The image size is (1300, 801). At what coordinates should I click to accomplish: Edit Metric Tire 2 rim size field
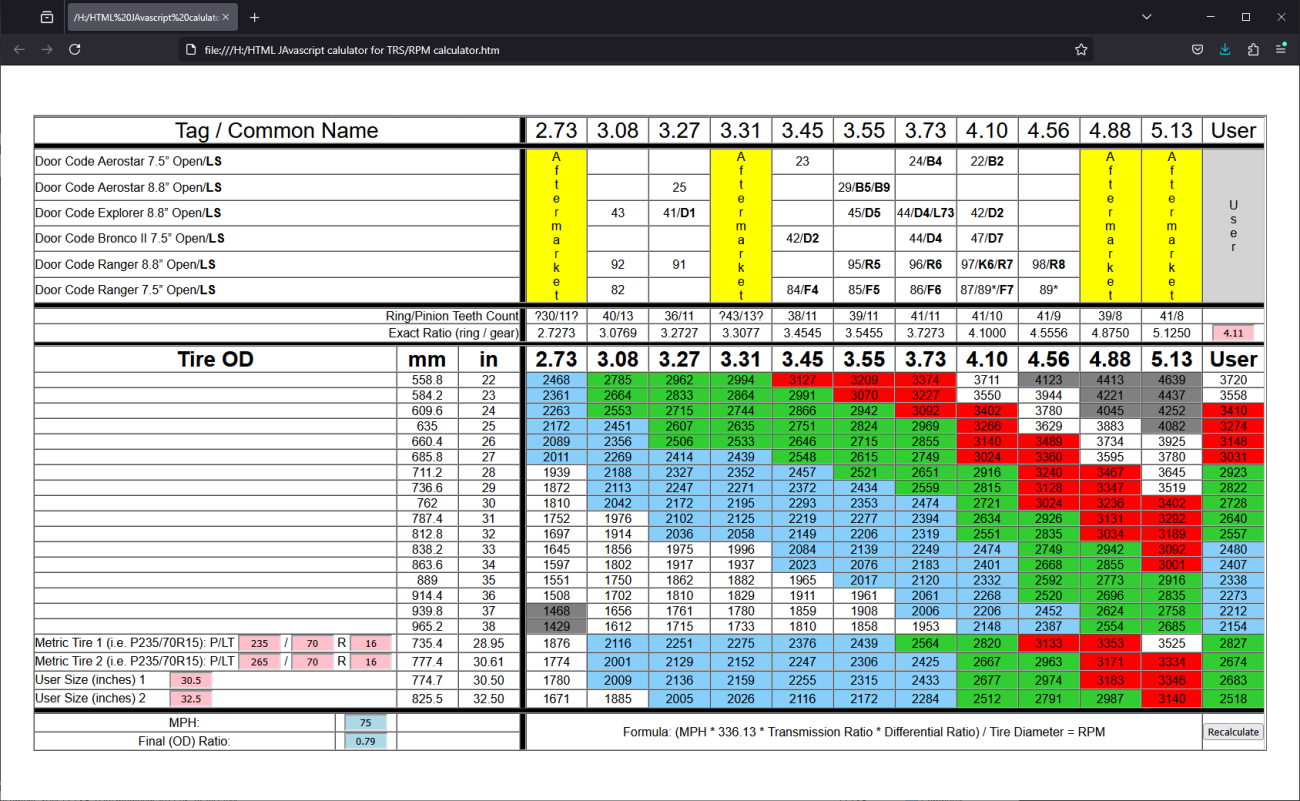[370, 662]
